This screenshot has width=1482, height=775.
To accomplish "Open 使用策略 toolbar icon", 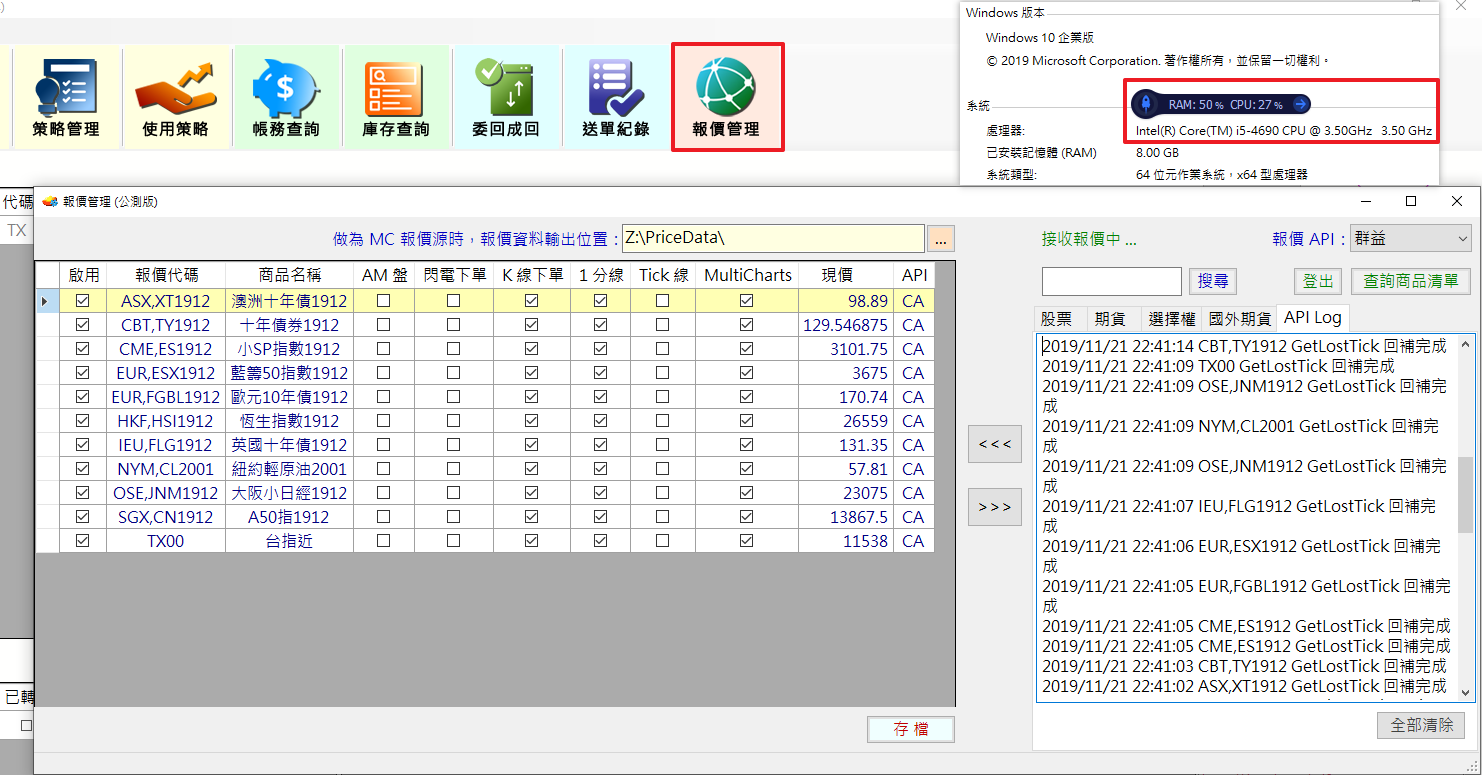I will pos(175,98).
